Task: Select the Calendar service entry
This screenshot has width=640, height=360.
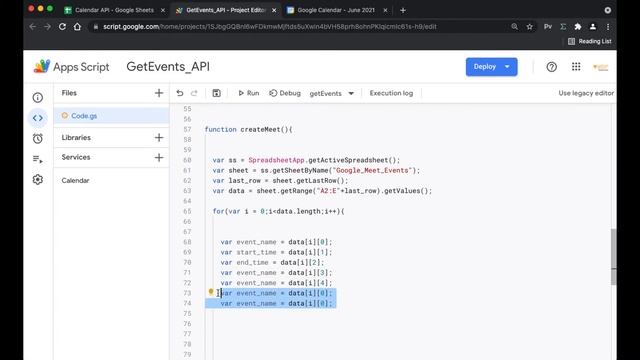Action: coord(75,180)
